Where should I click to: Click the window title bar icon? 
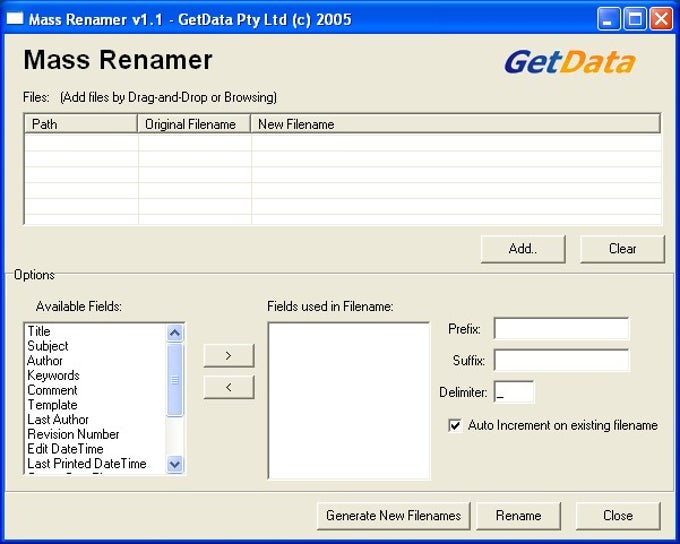[15, 19]
